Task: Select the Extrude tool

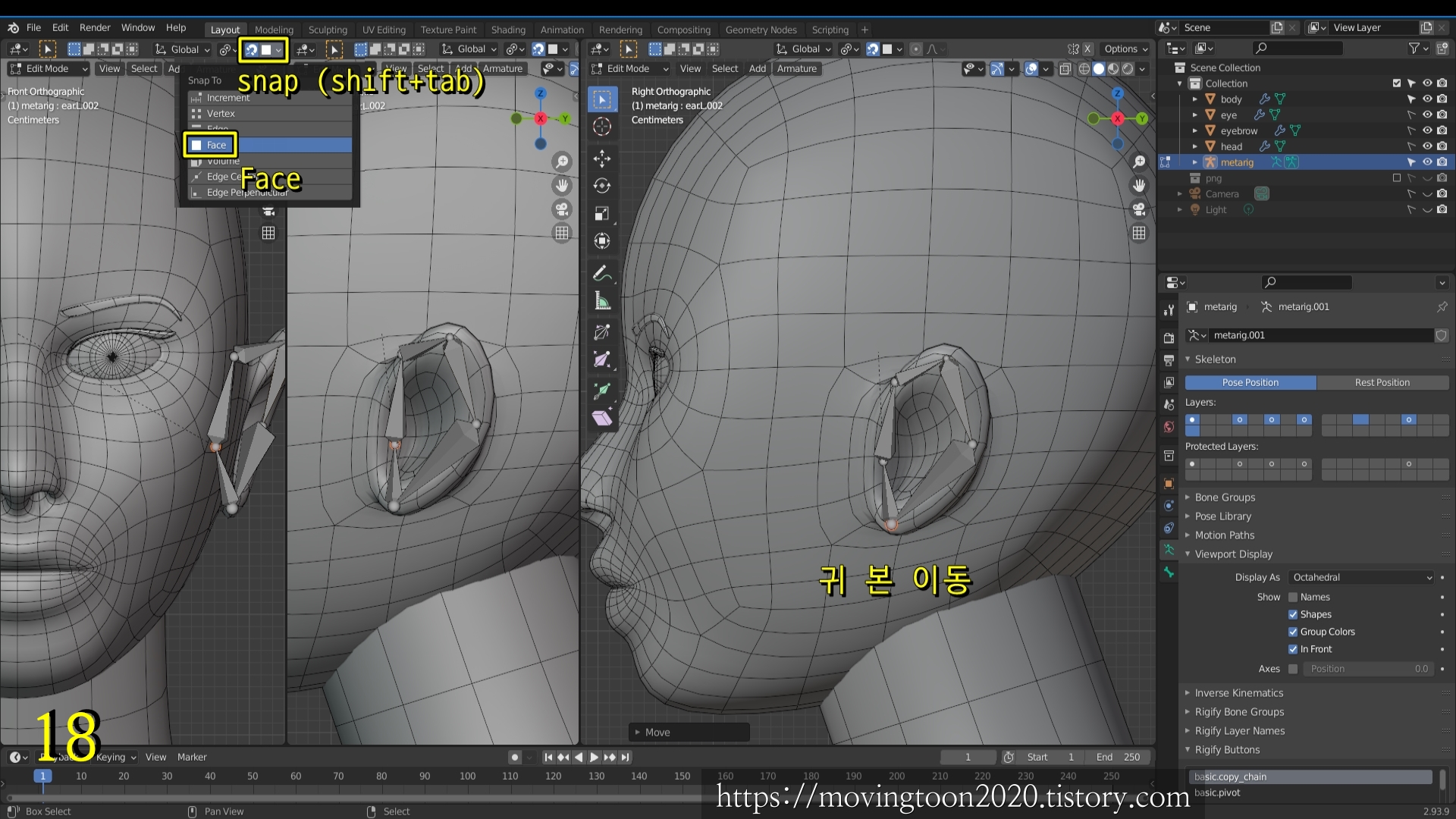Action: point(602,391)
